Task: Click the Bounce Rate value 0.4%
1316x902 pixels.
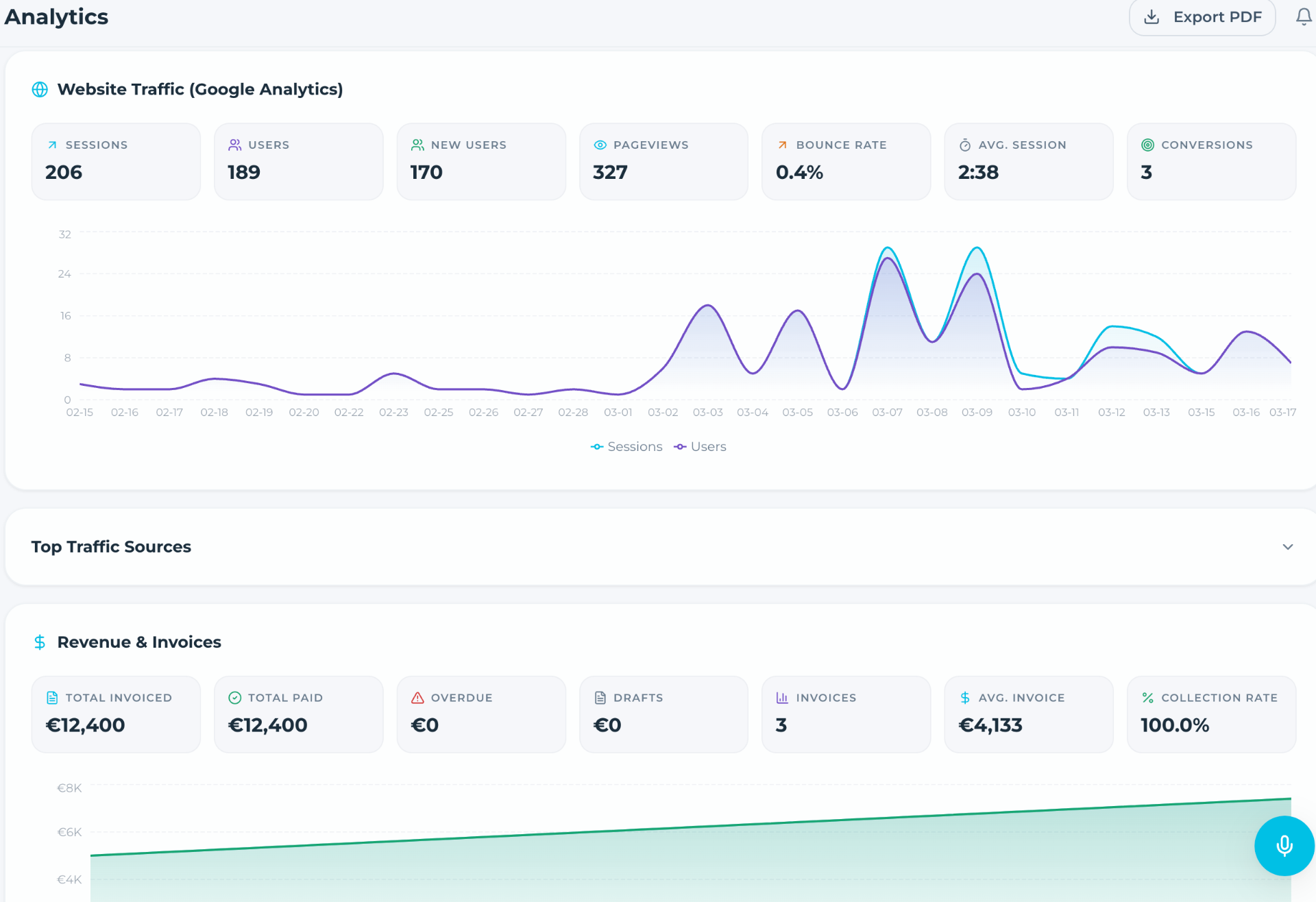Action: coord(799,172)
